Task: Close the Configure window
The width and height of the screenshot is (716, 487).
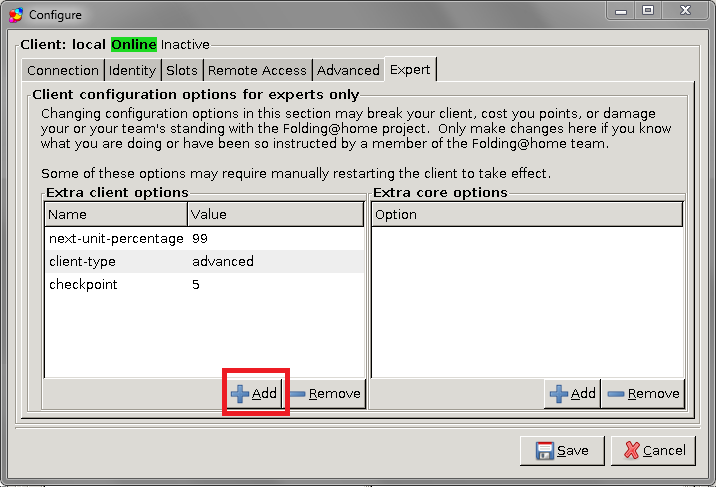Action: (685, 10)
